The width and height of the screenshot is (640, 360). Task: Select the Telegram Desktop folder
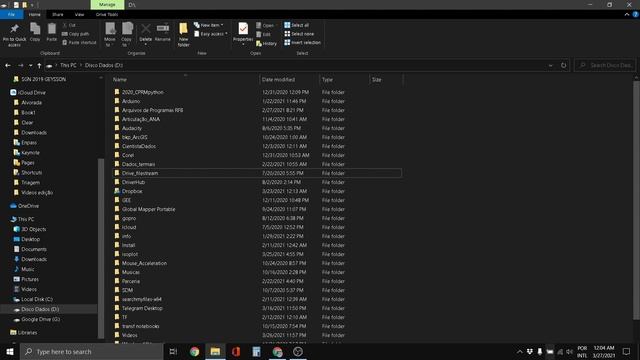pos(142,309)
